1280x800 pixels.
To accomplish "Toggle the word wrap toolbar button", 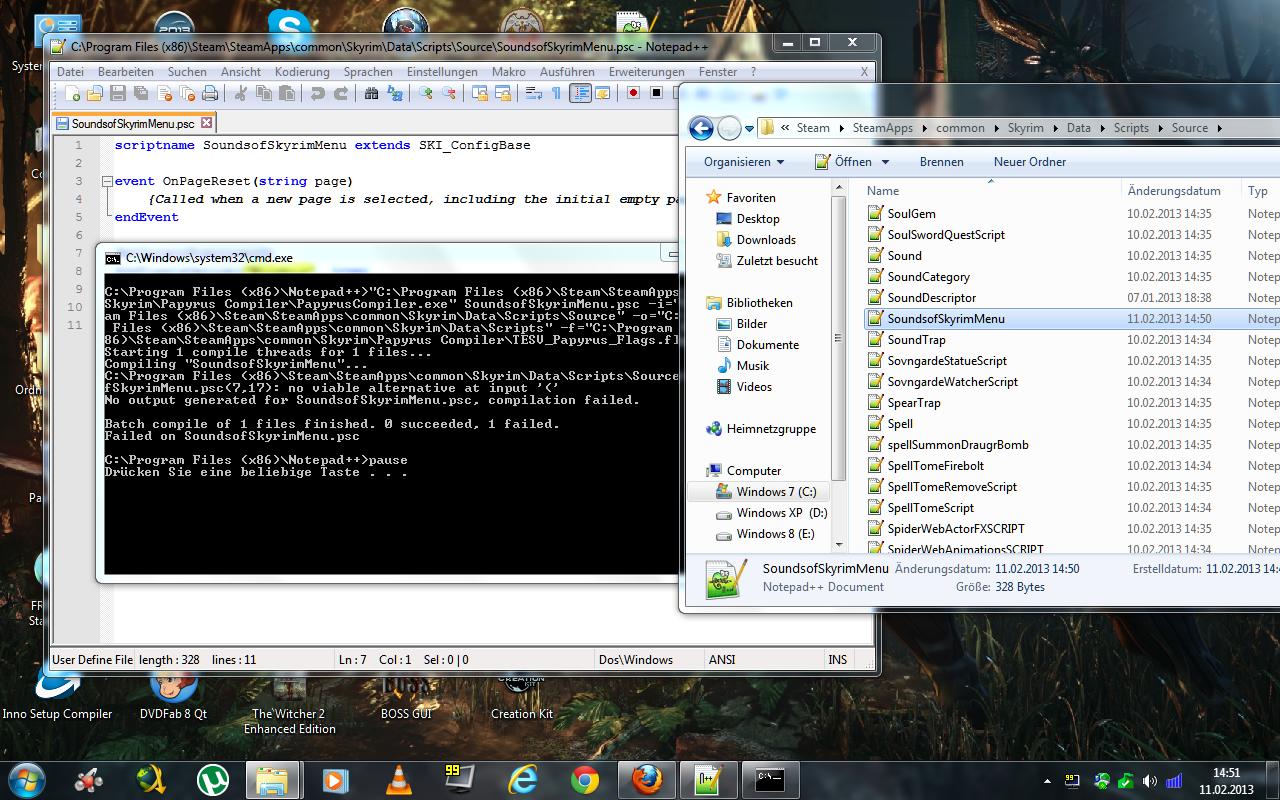I will coord(533,93).
